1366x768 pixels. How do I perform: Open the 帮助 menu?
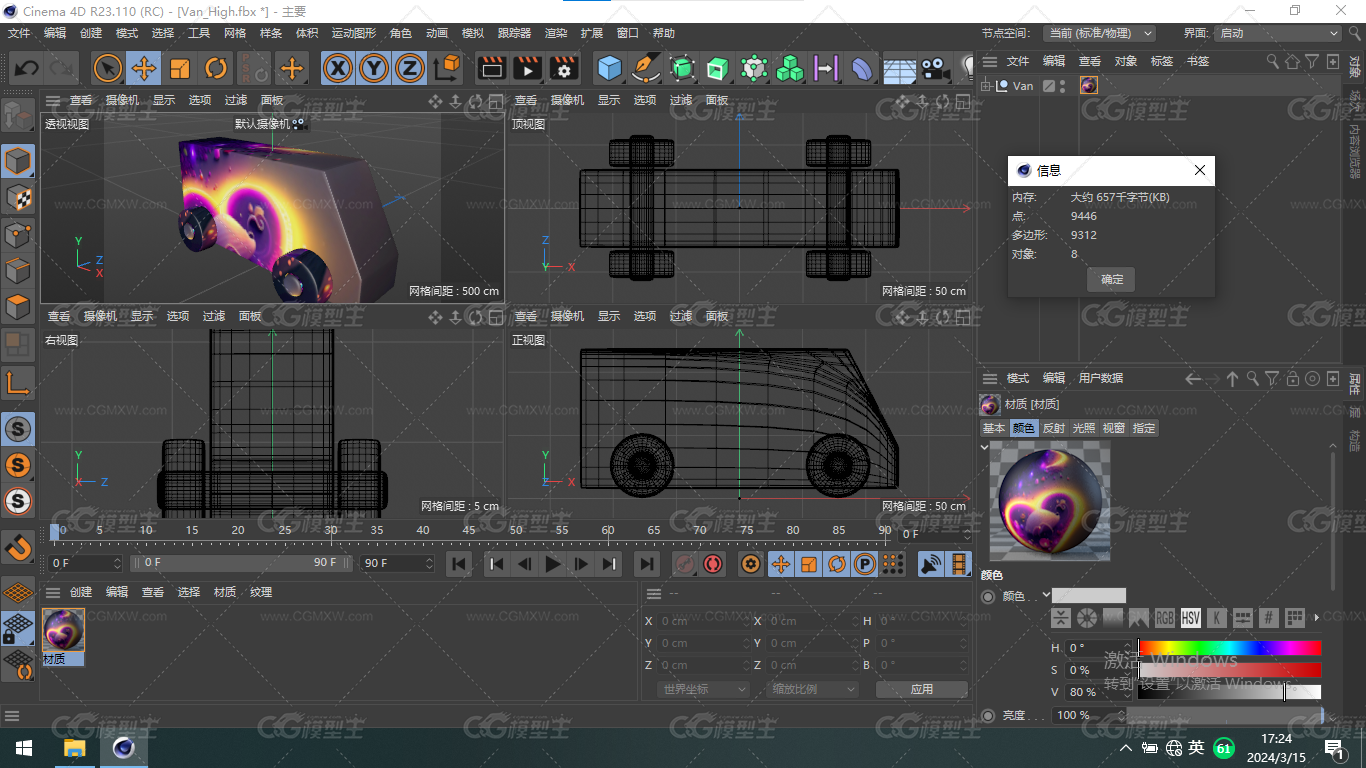[664, 33]
